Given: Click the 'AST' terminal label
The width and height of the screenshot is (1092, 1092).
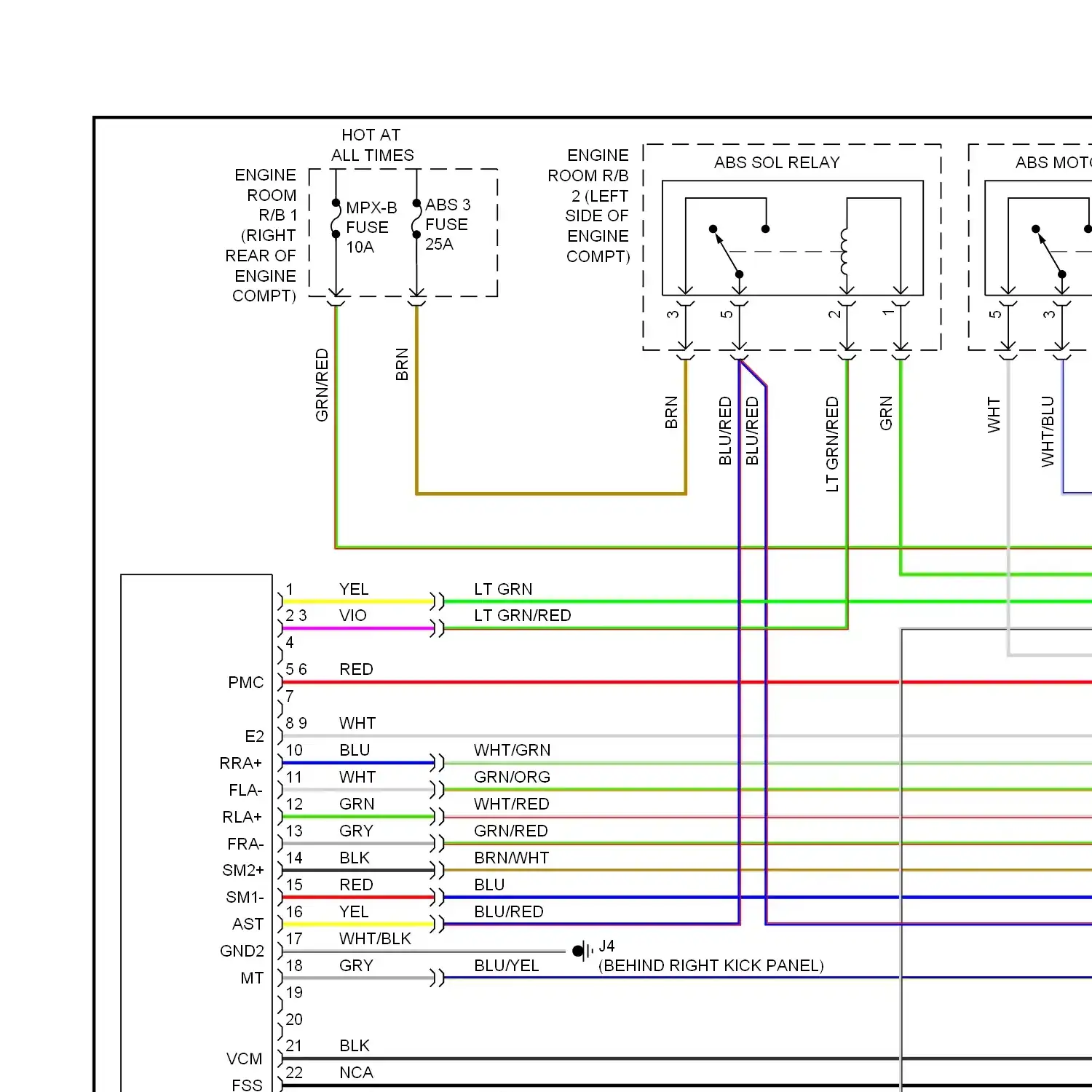Looking at the screenshot, I should pyautogui.click(x=248, y=924).
